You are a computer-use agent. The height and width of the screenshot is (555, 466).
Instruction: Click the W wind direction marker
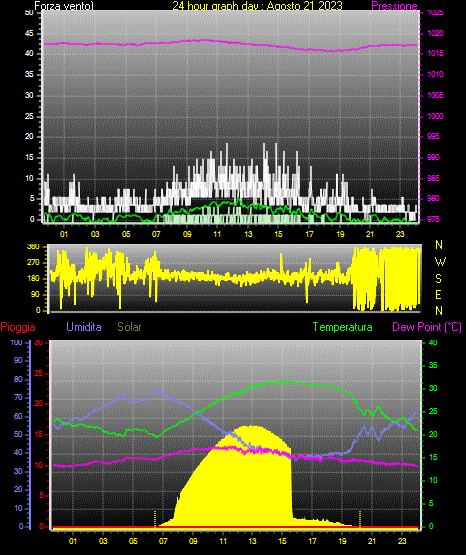coord(440,262)
